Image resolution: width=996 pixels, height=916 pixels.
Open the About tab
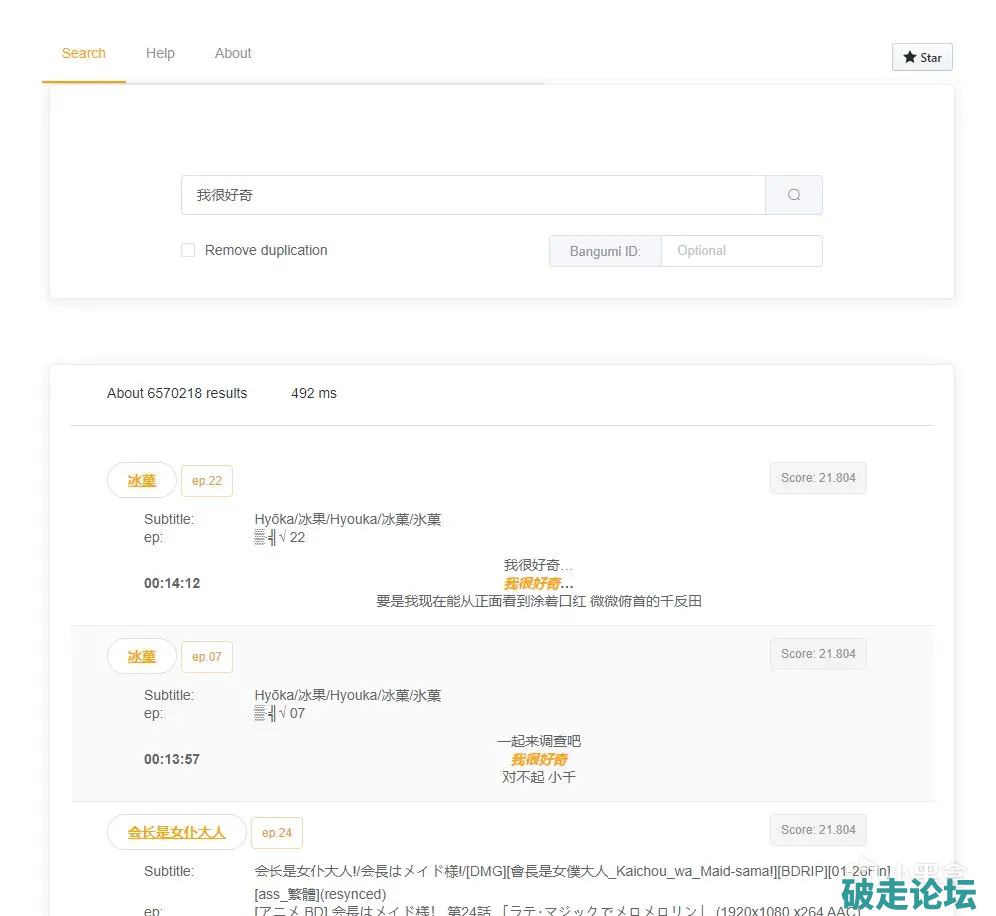point(233,53)
